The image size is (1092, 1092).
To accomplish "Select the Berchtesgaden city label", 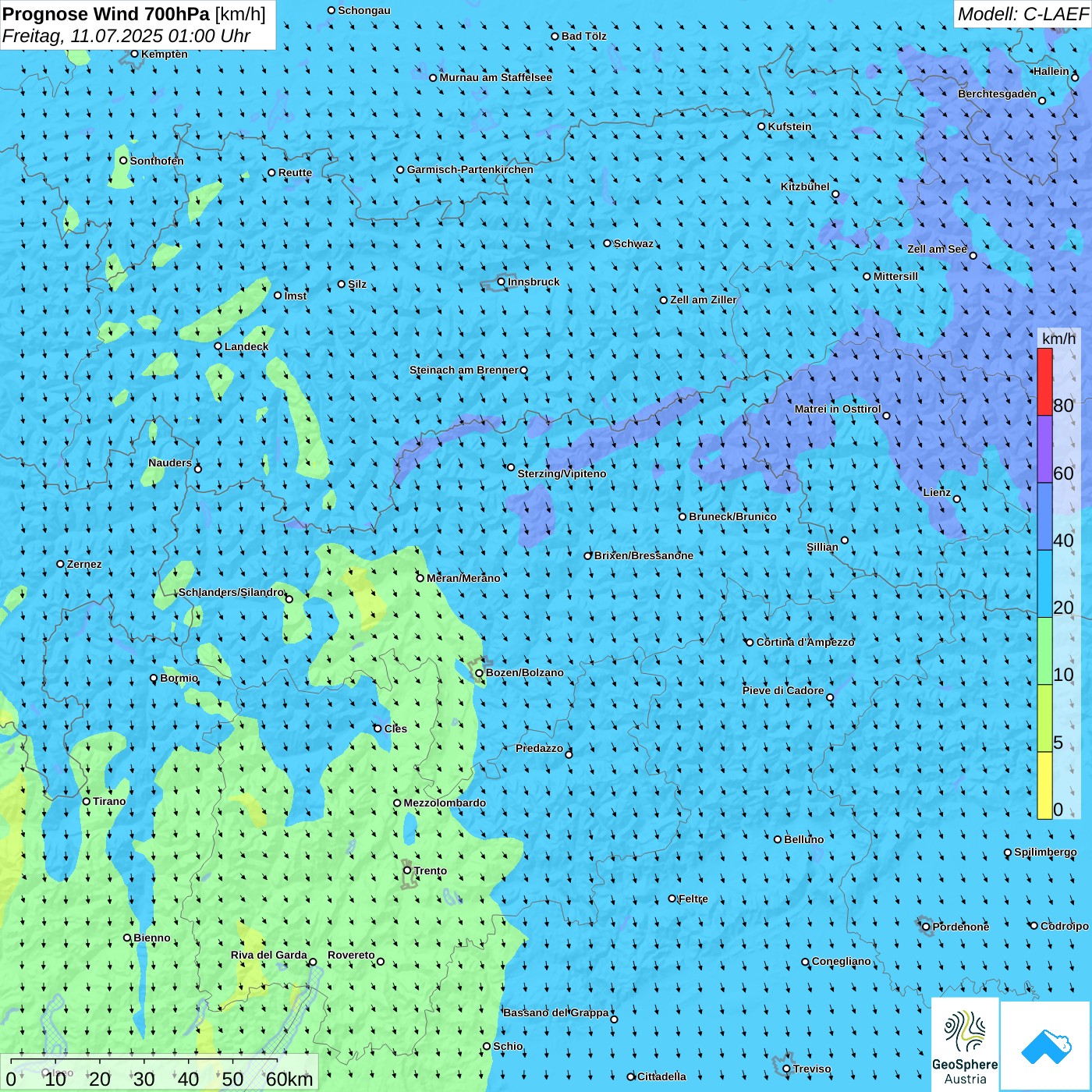I will click(998, 94).
